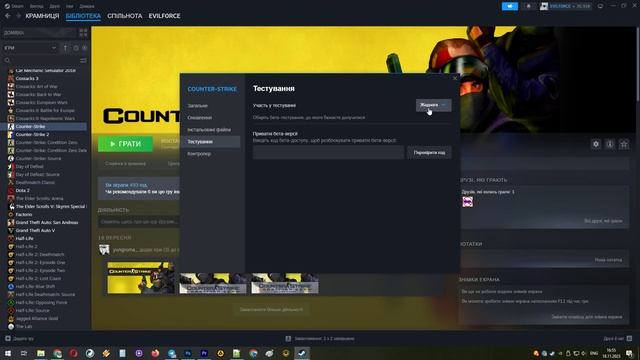
Task: Open the advanced filter sliders icon
Action: pos(83,60)
